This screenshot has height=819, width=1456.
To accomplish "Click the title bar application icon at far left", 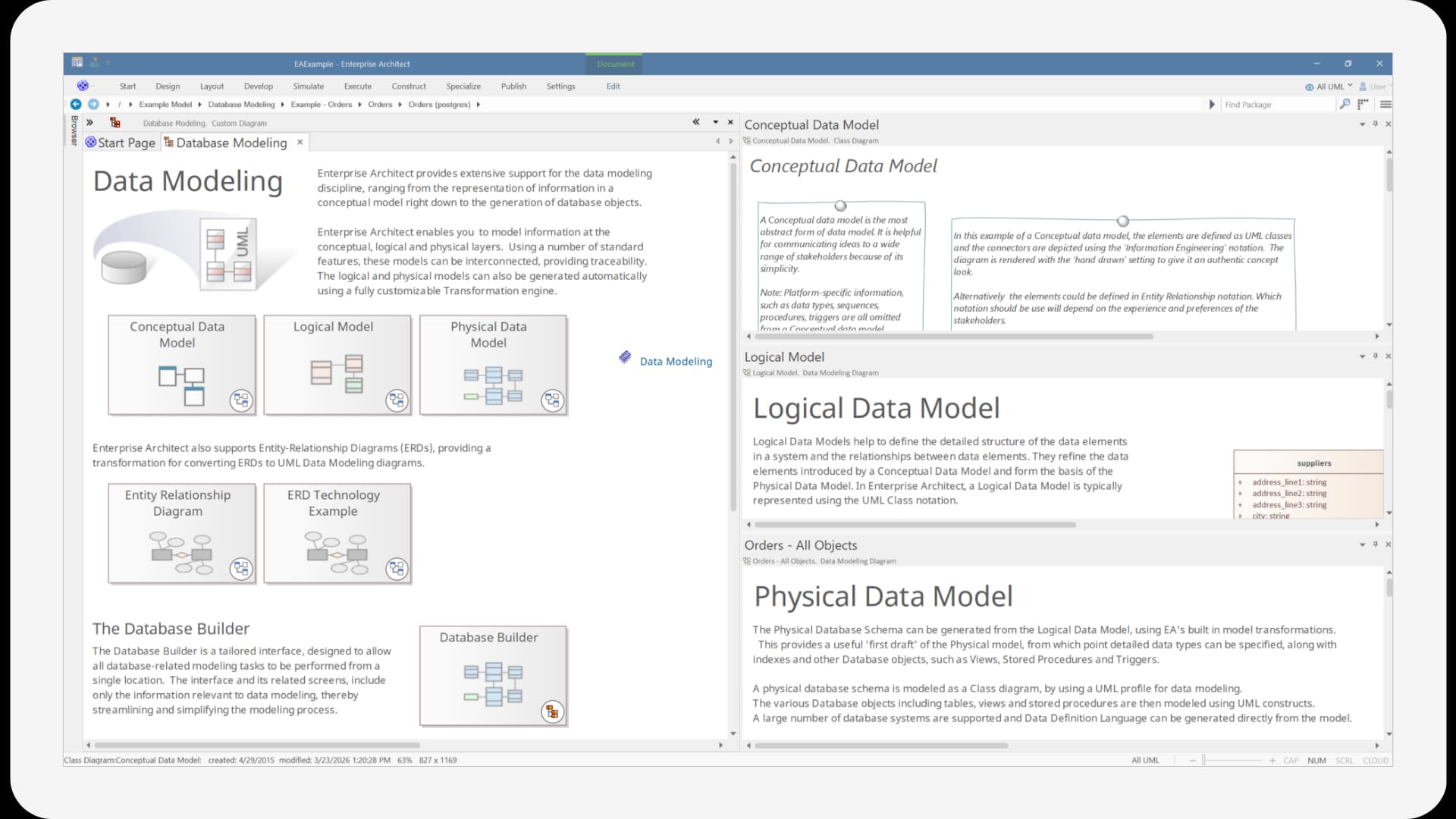I will click(x=77, y=63).
